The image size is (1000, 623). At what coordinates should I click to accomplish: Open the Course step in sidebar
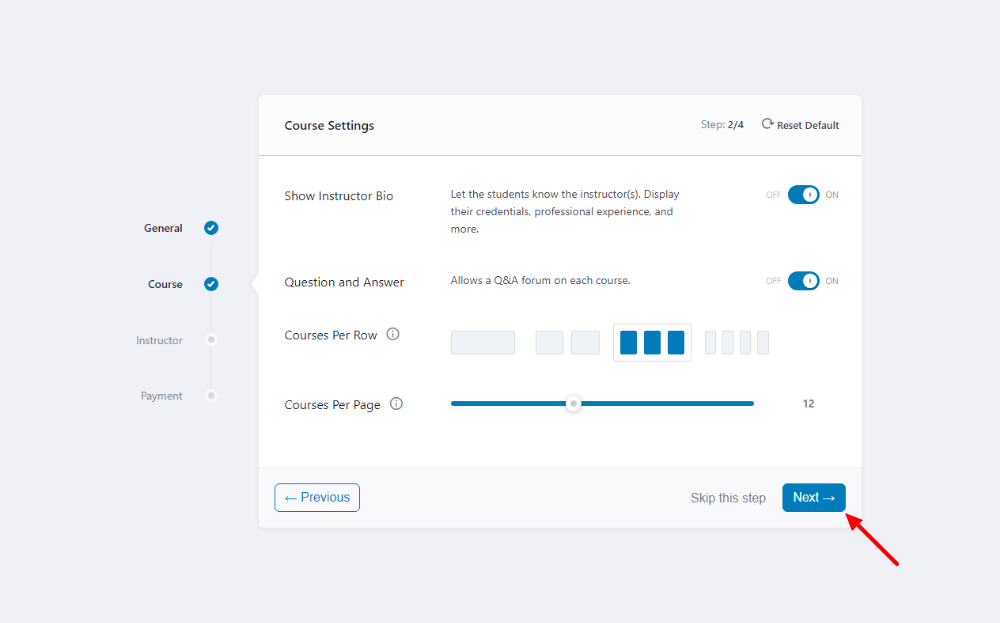[x=165, y=284]
